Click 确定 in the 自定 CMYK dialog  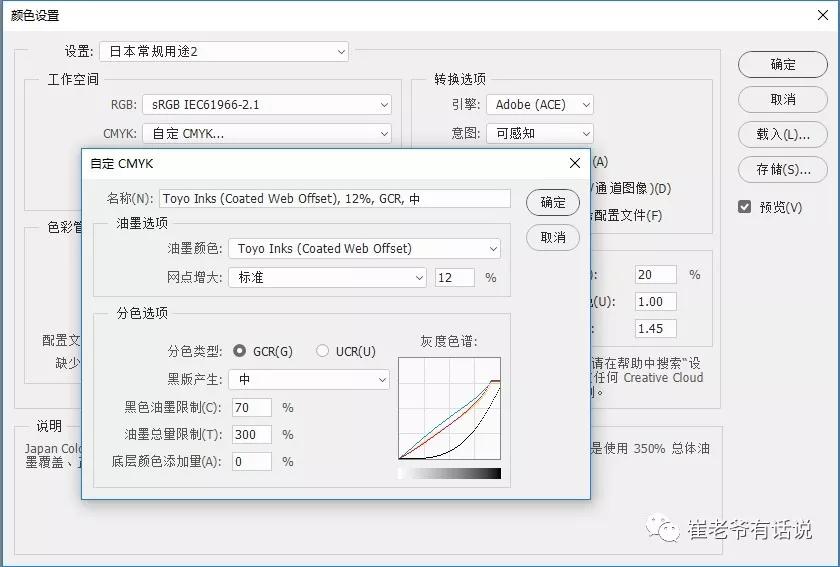click(553, 202)
